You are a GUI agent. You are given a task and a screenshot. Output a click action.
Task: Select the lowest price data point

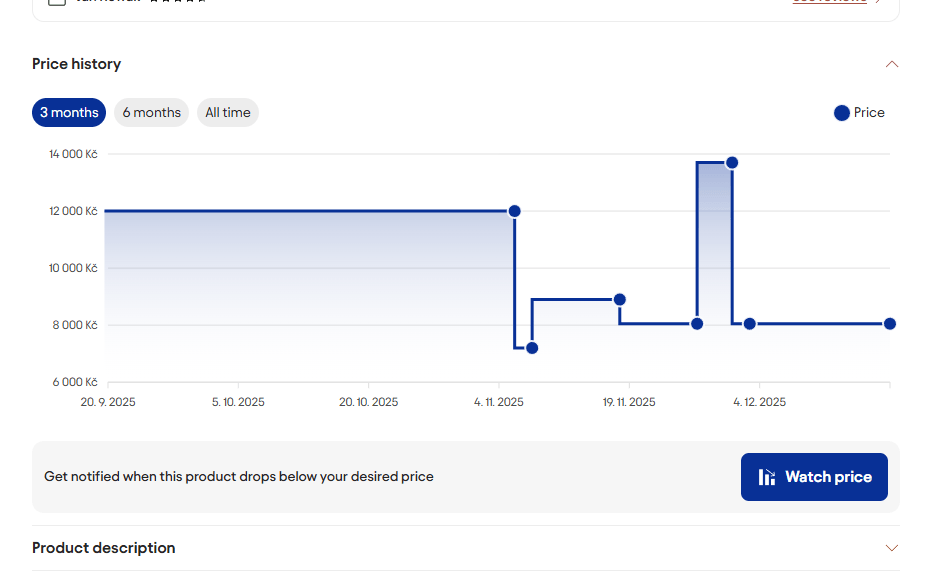point(532,348)
